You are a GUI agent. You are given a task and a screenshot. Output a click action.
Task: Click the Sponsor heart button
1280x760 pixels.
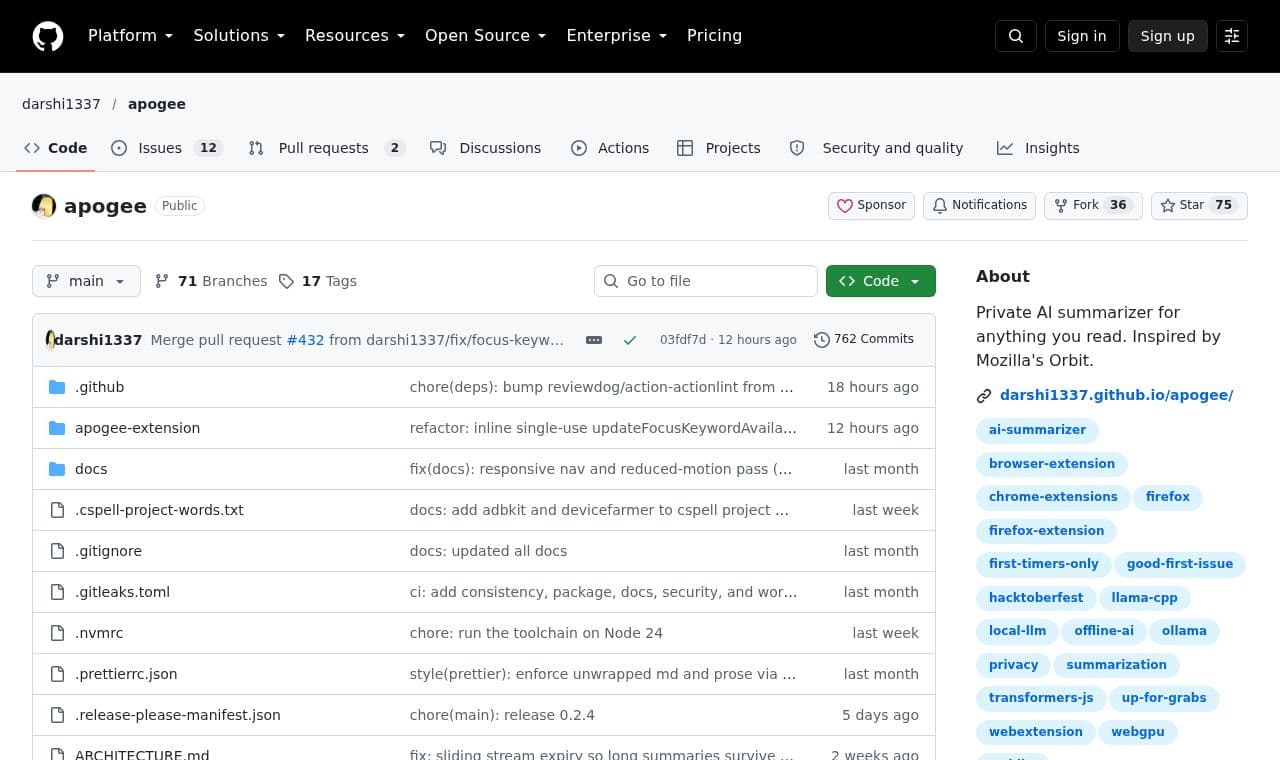click(871, 205)
